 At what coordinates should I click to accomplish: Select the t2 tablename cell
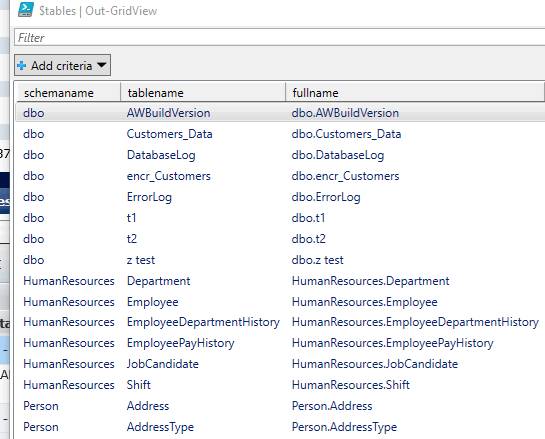(132, 239)
